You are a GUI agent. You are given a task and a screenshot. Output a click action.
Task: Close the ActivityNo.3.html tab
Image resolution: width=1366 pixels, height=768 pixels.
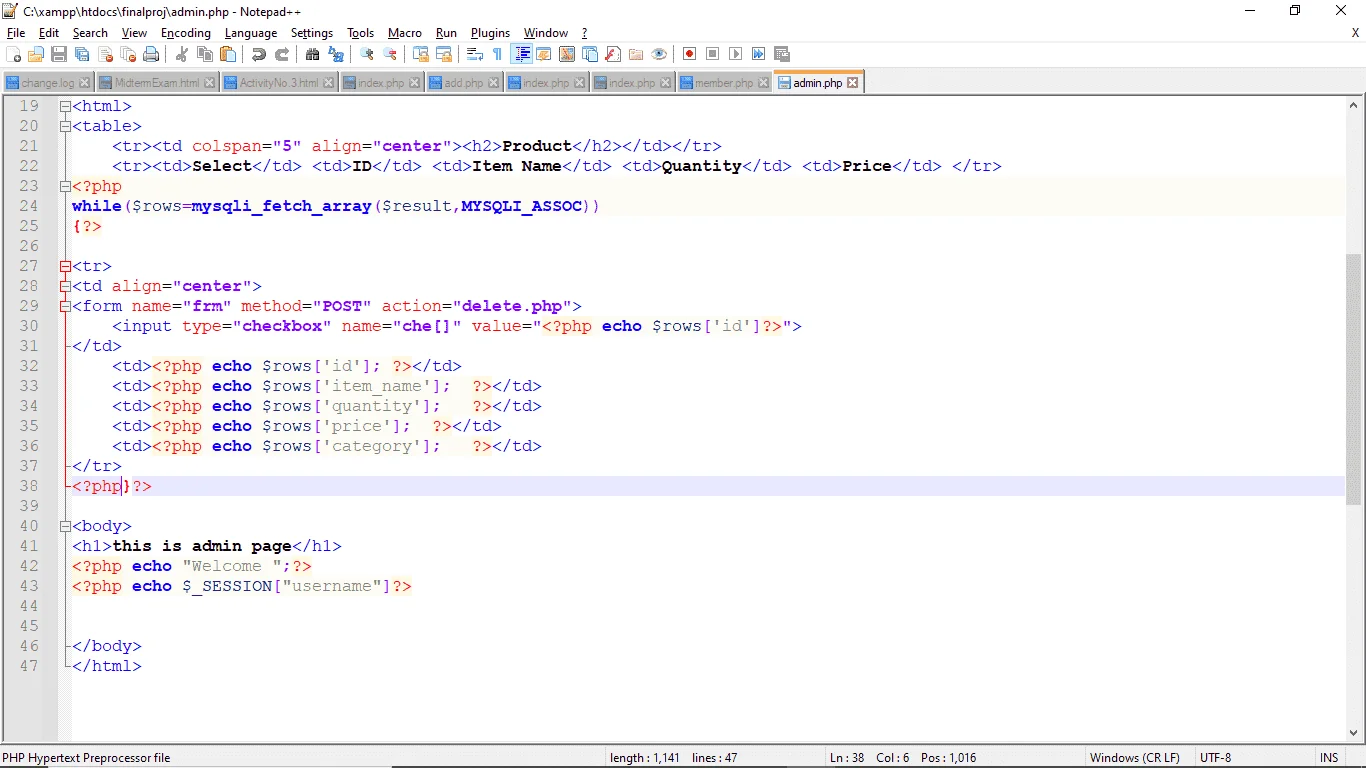pos(328,83)
